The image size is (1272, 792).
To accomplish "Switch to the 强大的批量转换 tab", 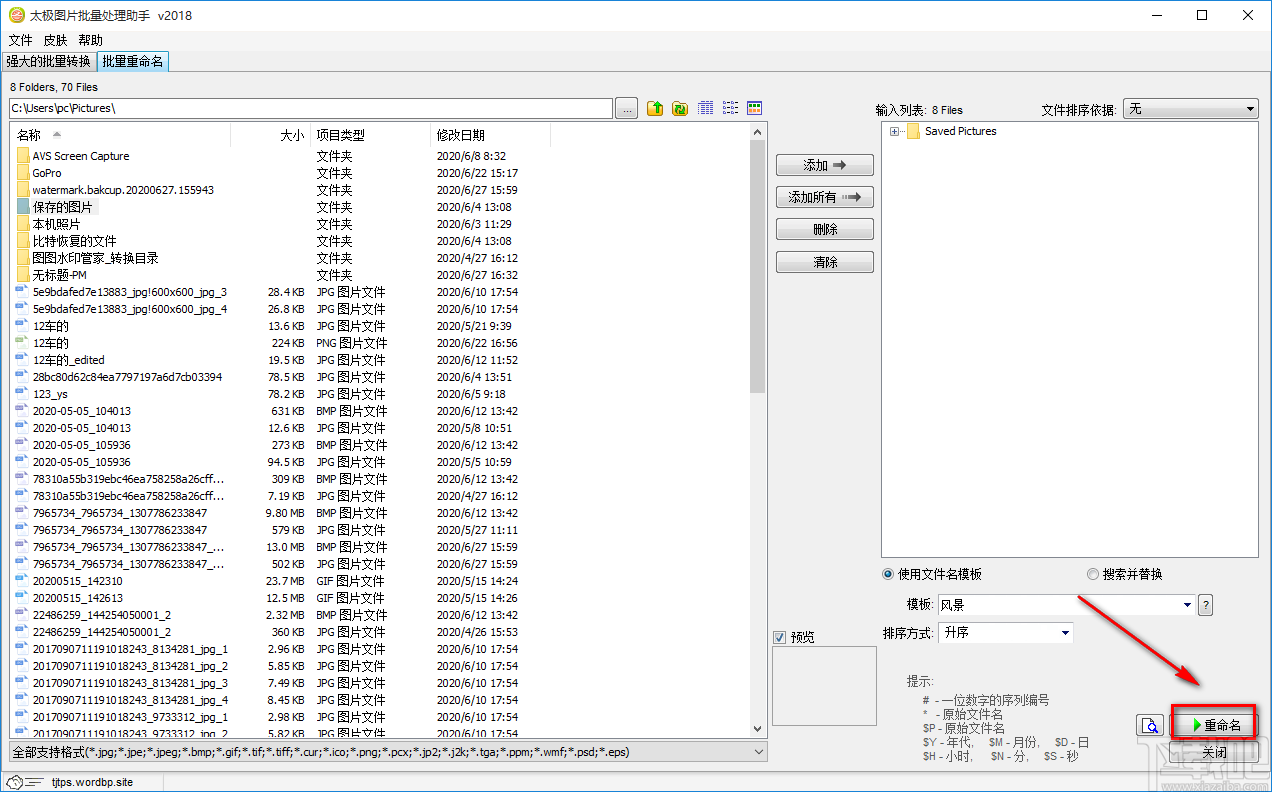I will [x=48, y=62].
